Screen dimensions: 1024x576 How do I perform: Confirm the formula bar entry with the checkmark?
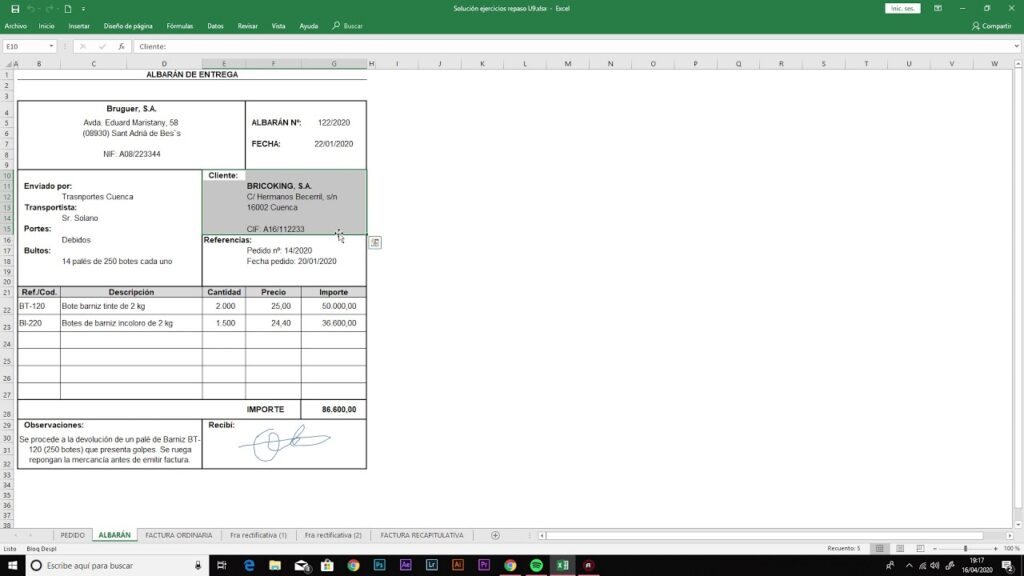point(102,46)
